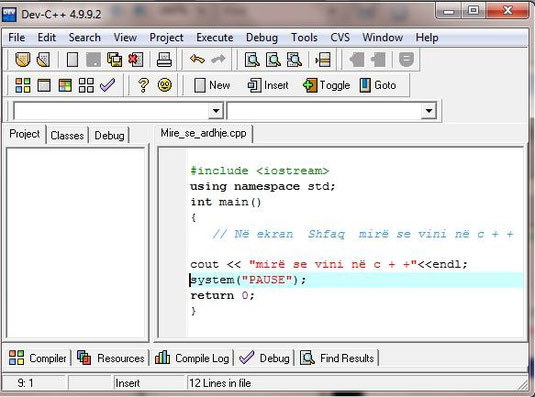Click the Goto bookmark button

pyautogui.click(x=378, y=85)
